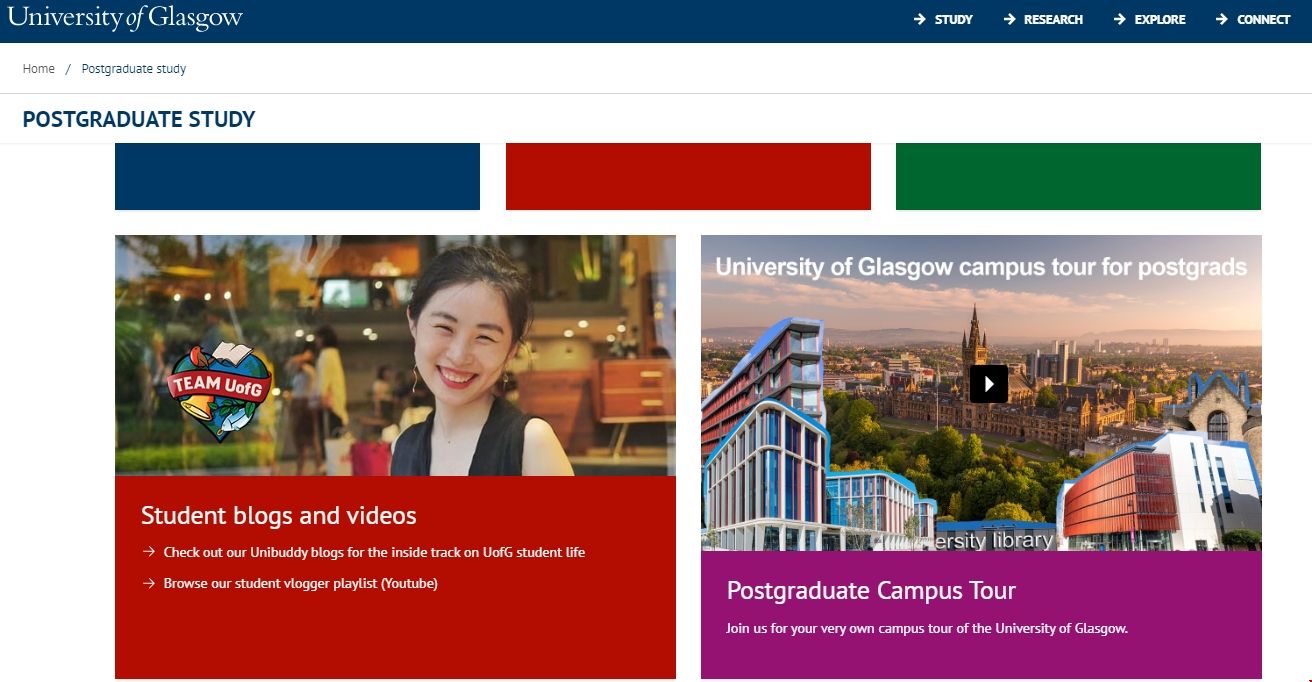
Task: Open the CONNECT menu
Action: (1263, 18)
